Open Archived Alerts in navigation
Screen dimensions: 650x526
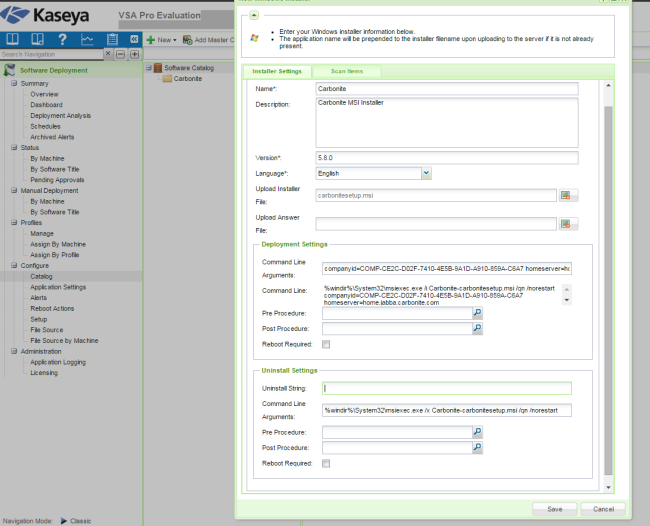click(52, 137)
